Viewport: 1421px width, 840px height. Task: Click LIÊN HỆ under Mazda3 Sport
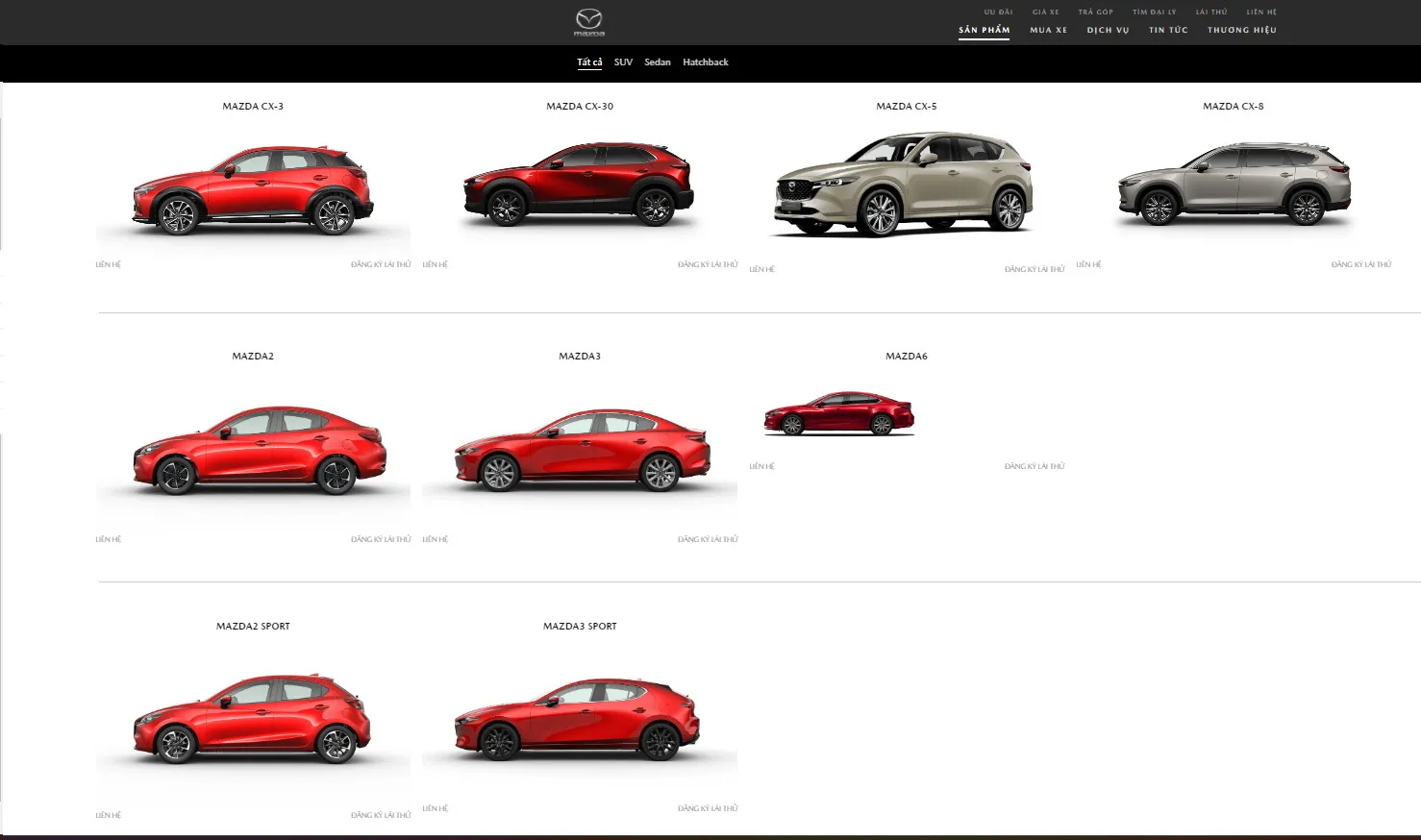pyautogui.click(x=436, y=808)
